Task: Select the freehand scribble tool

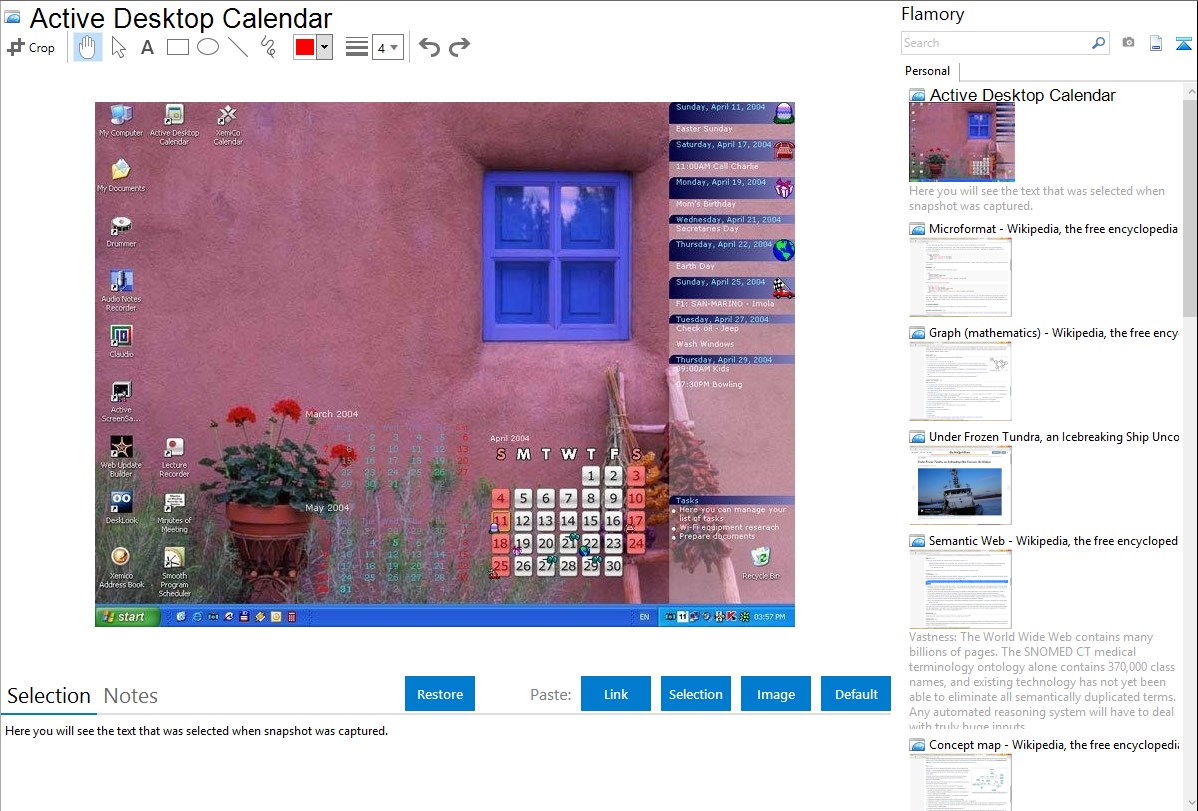Action: coord(268,47)
